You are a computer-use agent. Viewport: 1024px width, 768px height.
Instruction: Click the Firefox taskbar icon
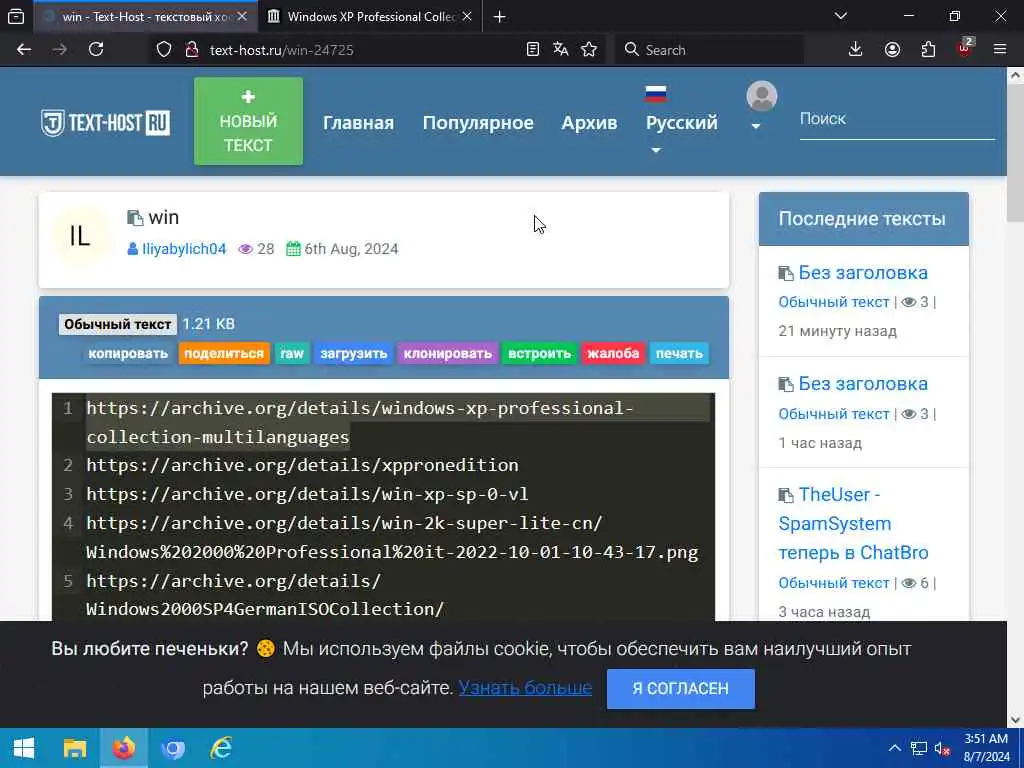(x=123, y=748)
